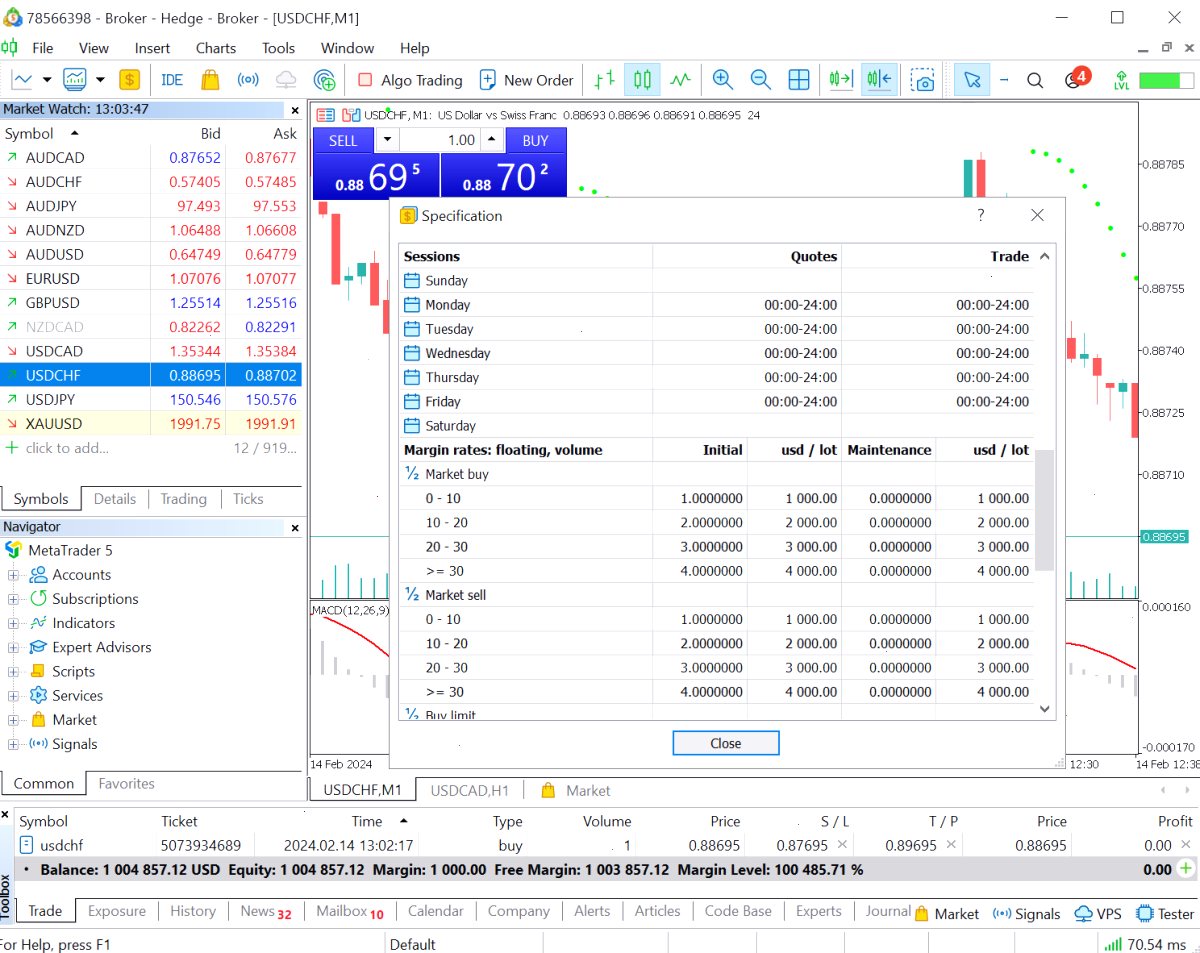The image size is (1200, 953).
Task: Click the VPS cloud toolbar icon
Action: coord(286,80)
